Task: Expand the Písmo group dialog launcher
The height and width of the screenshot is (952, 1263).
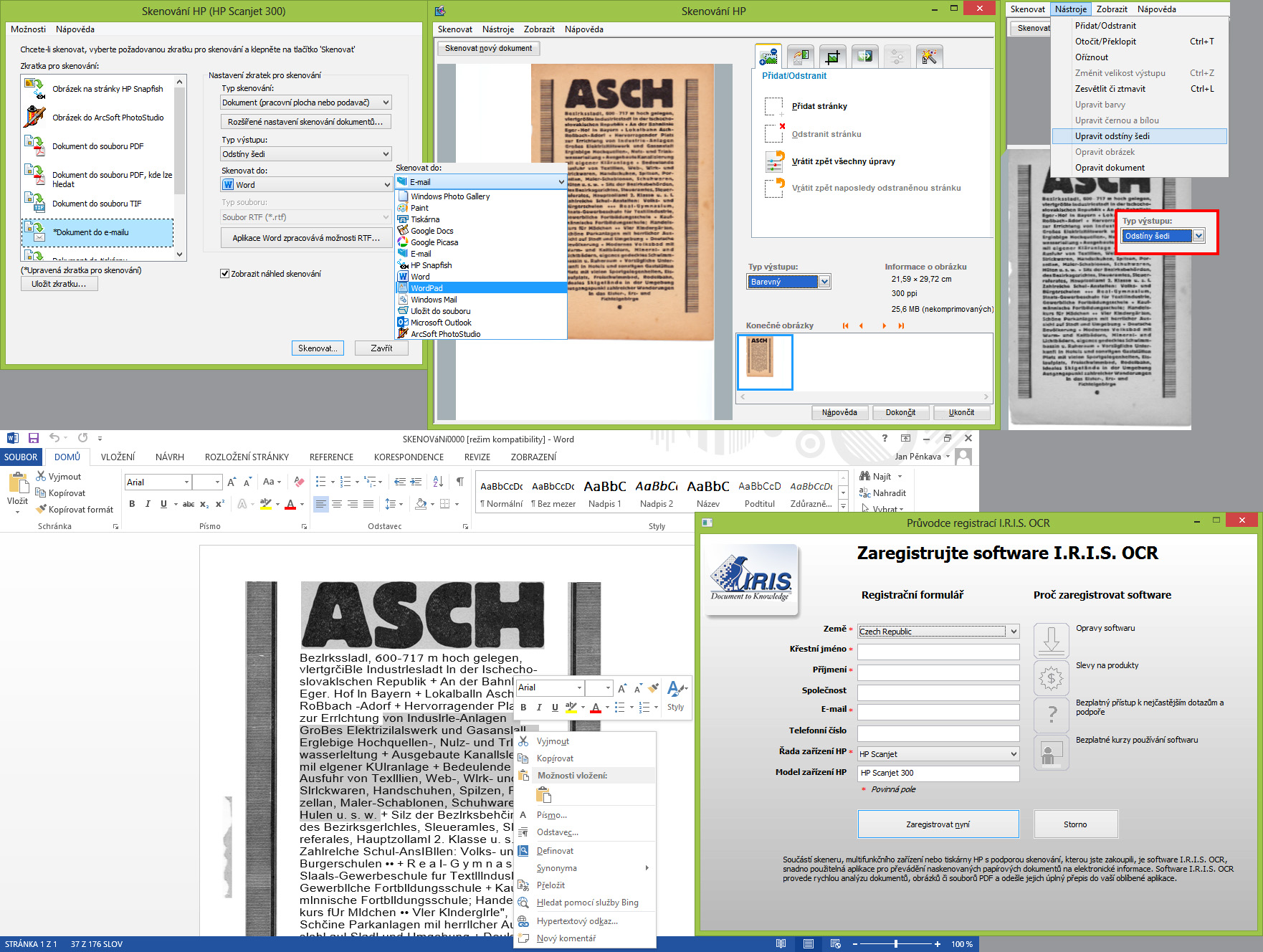Action: 304,527
